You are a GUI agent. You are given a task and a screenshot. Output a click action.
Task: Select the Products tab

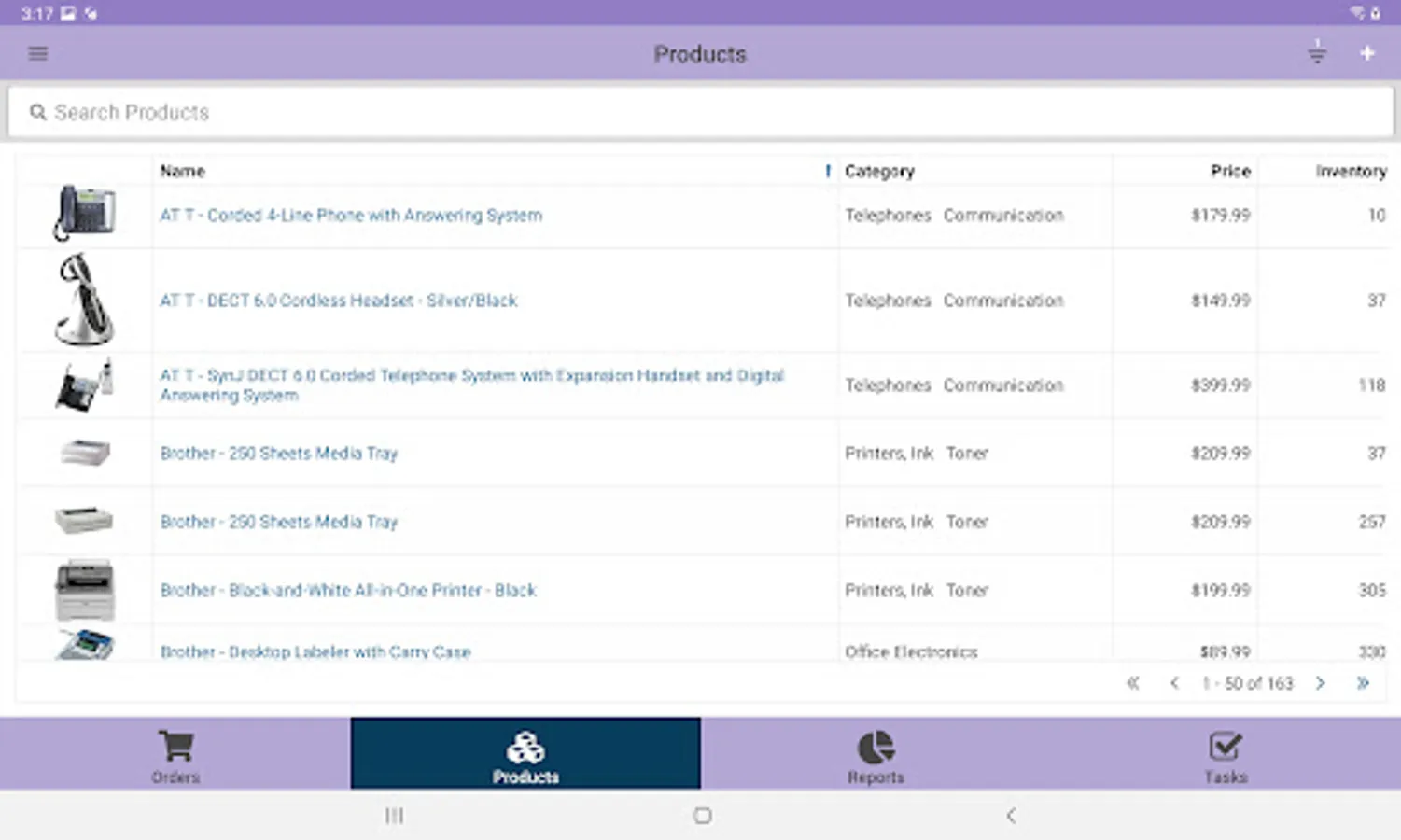(x=525, y=754)
